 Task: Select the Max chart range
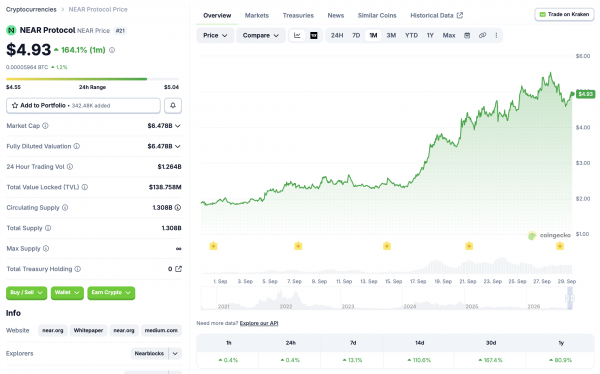[x=449, y=35]
